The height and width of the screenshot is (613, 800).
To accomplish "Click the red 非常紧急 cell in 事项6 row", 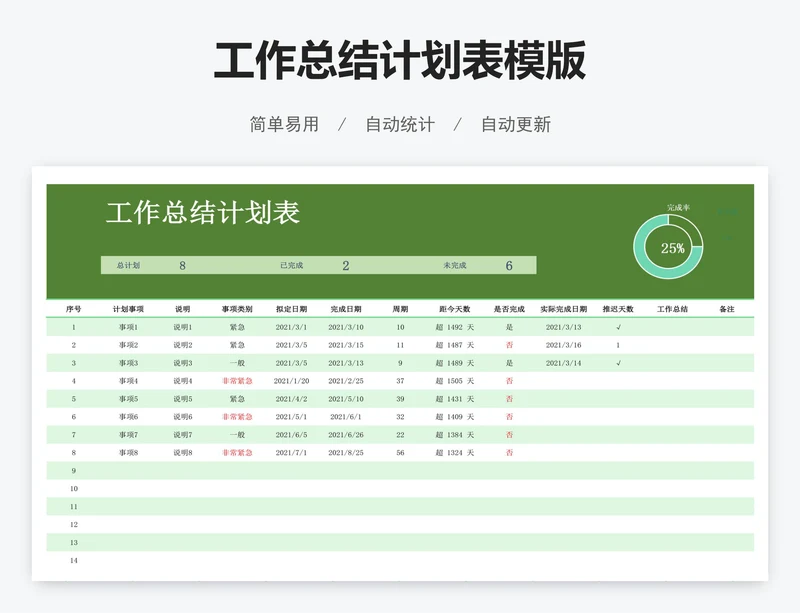I will click(237, 417).
